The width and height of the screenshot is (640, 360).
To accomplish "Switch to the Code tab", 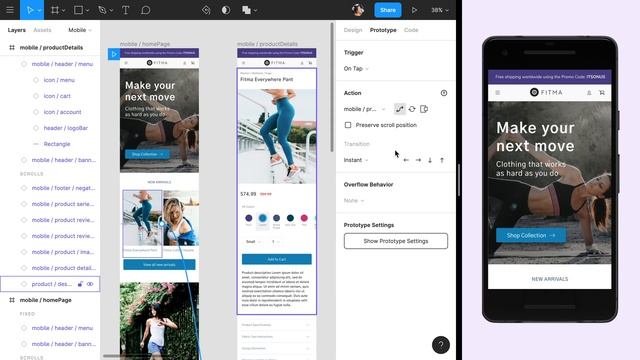I will coord(411,30).
